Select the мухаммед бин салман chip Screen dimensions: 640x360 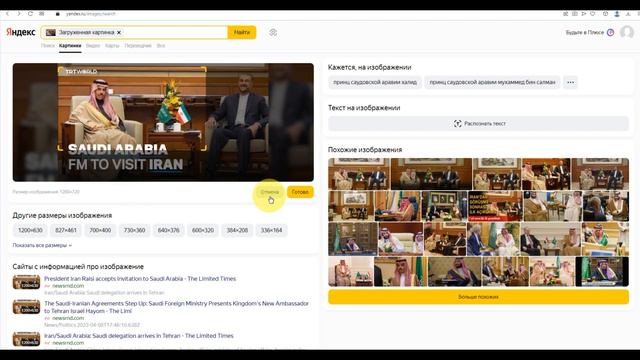pyautogui.click(x=492, y=82)
